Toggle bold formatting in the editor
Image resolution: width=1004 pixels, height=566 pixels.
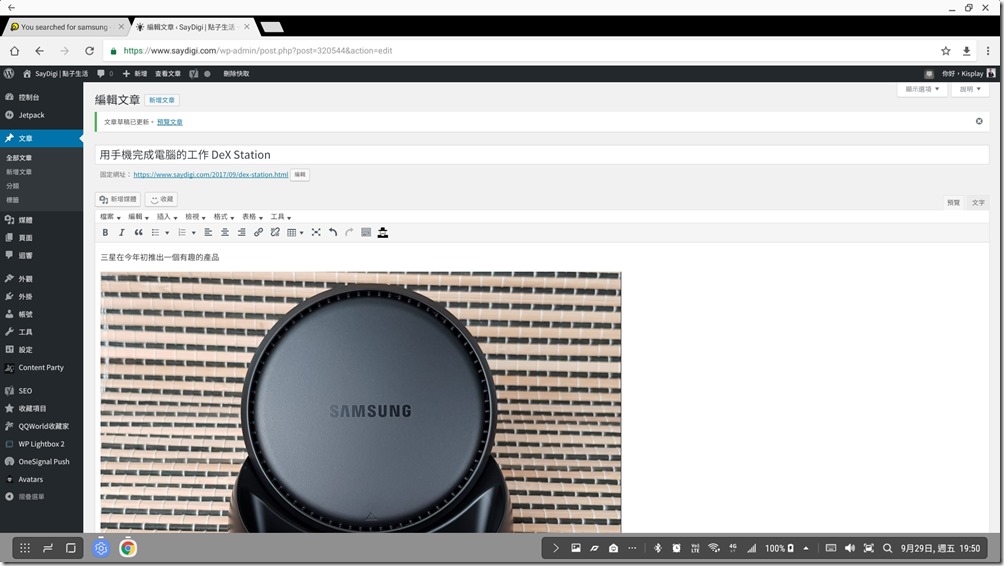(105, 232)
